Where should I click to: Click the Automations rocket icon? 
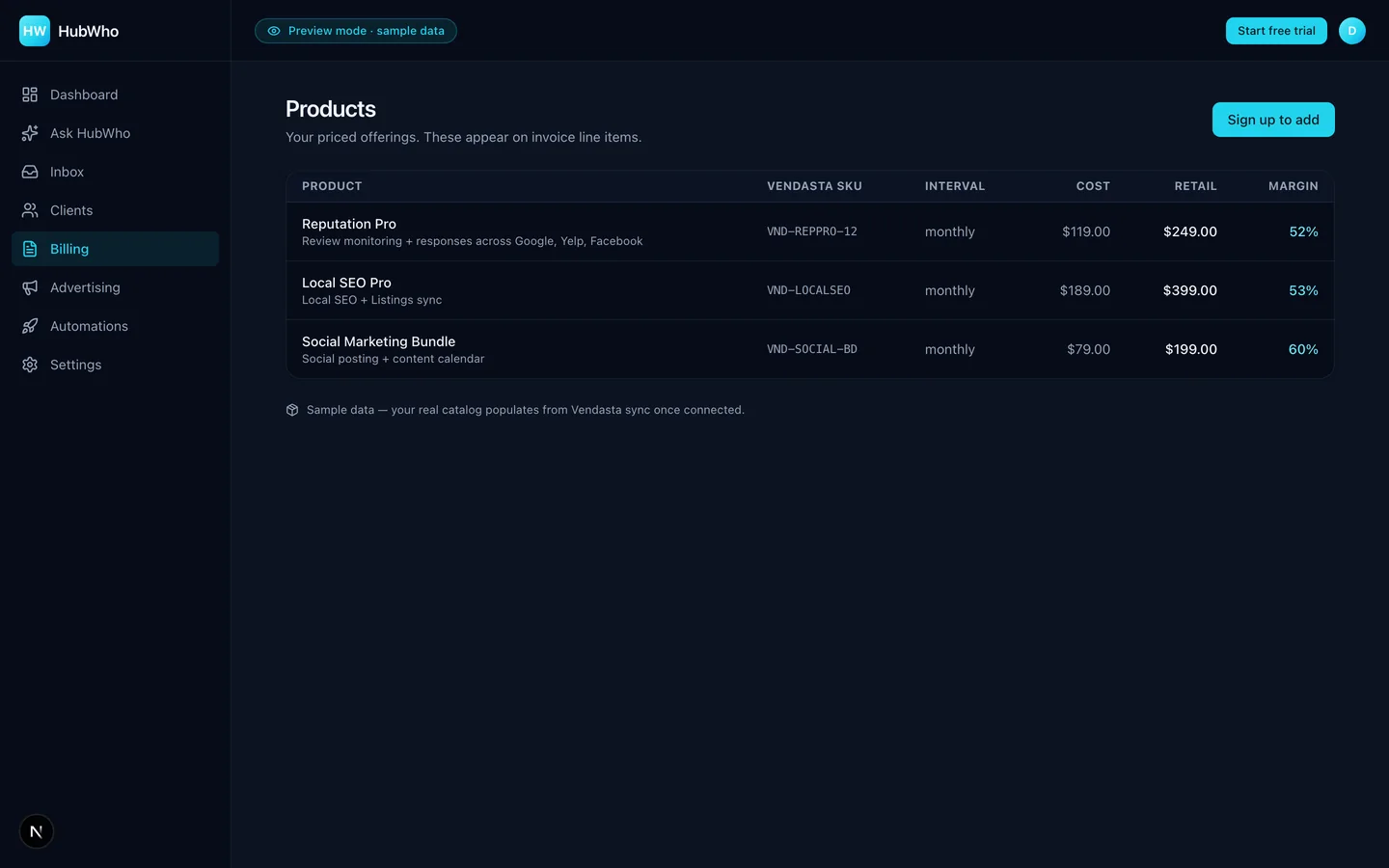point(30,326)
